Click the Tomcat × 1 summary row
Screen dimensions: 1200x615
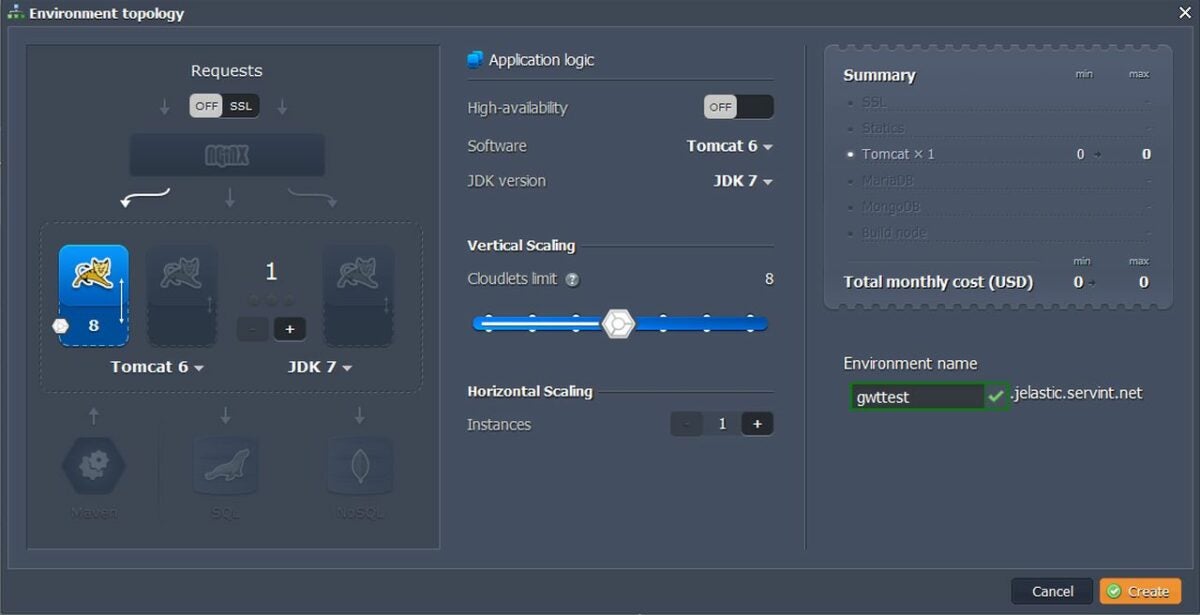(1000, 154)
